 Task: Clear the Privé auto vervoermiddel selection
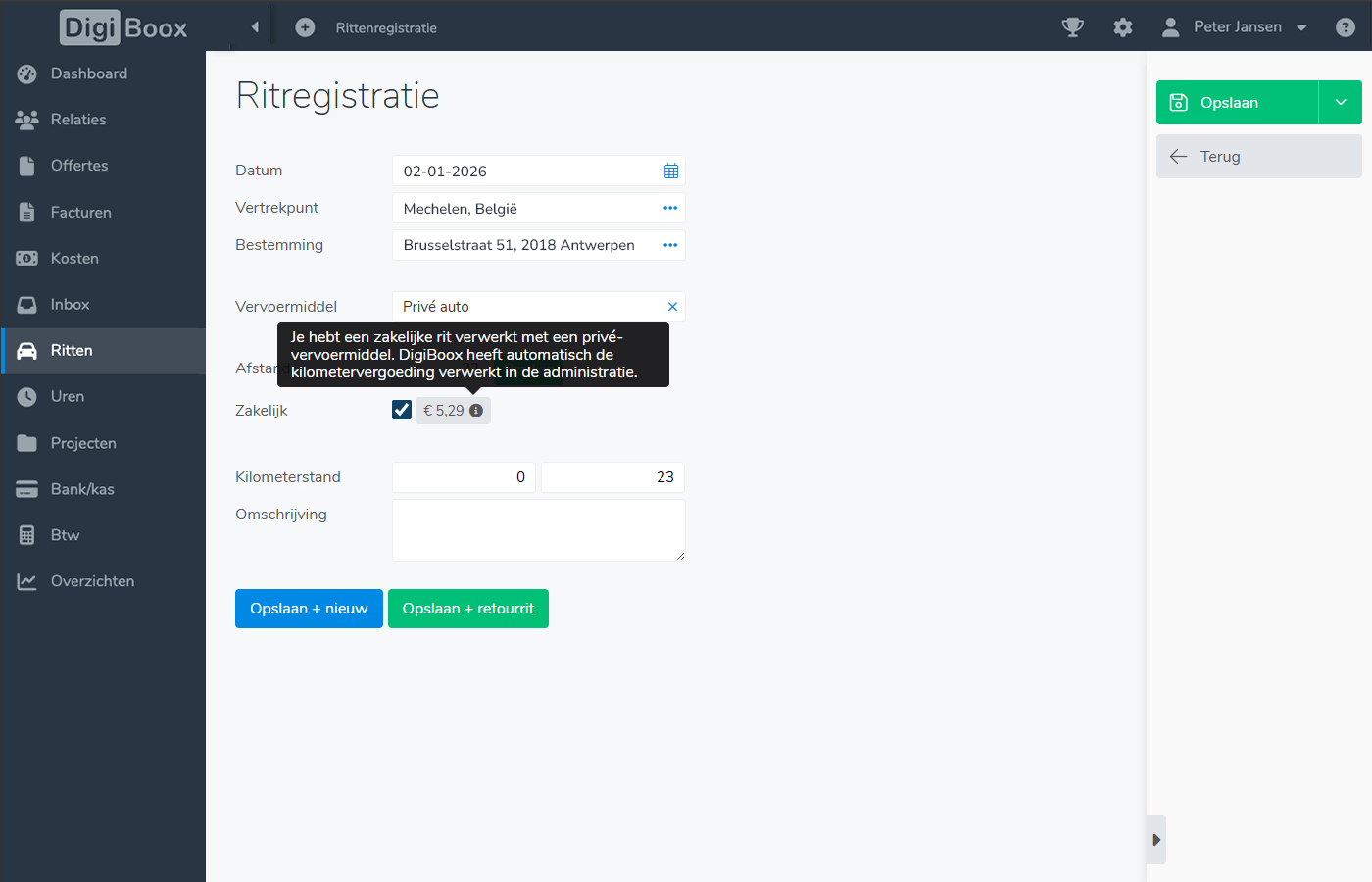672,307
